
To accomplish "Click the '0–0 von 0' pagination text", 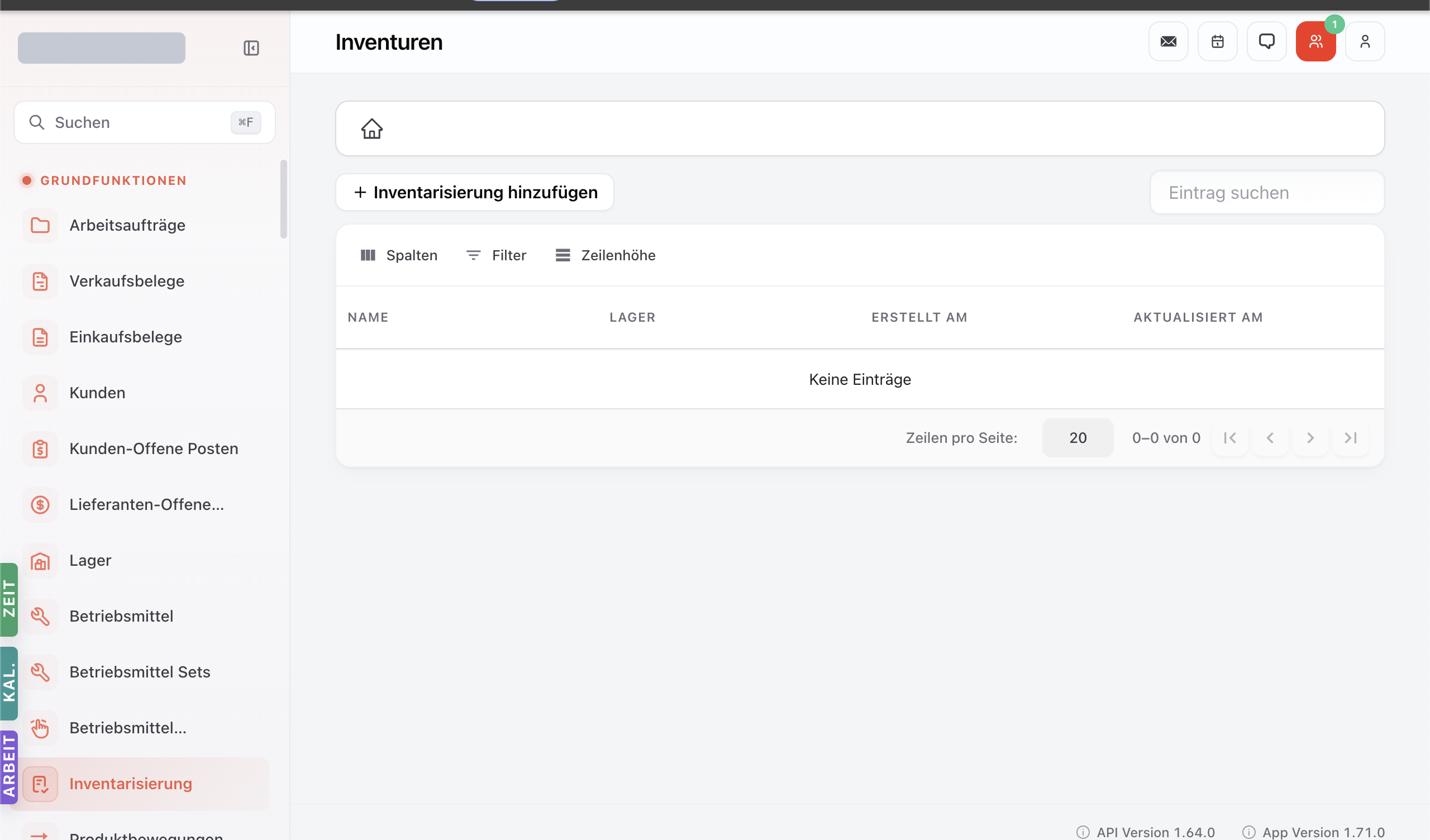I will point(1166,438).
